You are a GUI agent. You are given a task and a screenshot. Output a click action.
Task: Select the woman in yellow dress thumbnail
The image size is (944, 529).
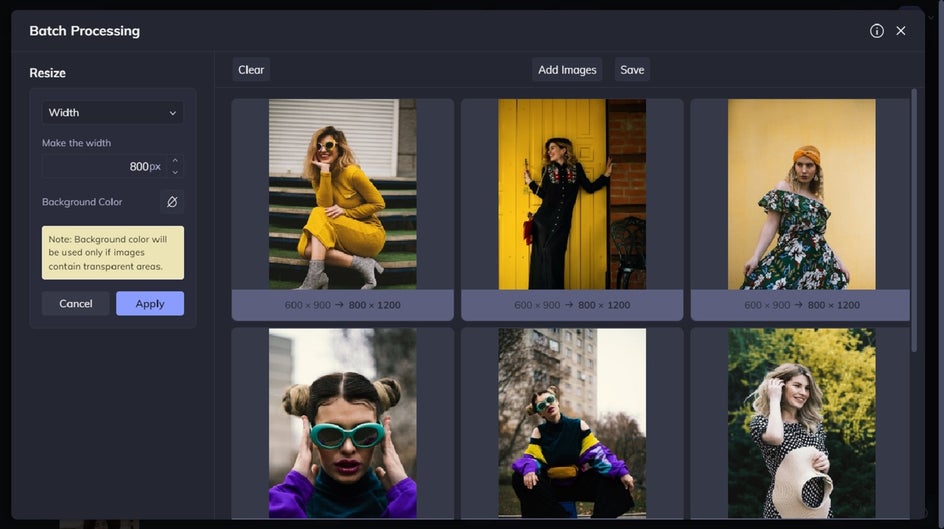click(x=343, y=194)
